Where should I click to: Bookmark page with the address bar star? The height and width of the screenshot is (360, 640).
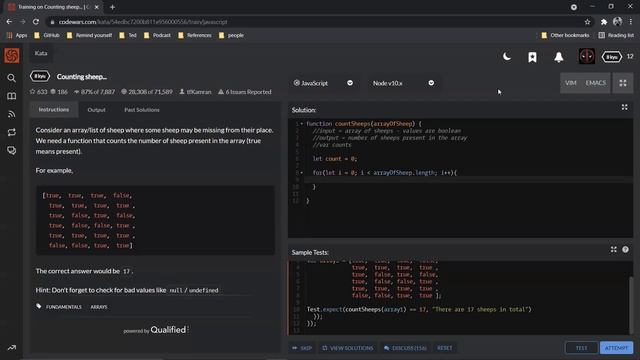click(x=587, y=22)
